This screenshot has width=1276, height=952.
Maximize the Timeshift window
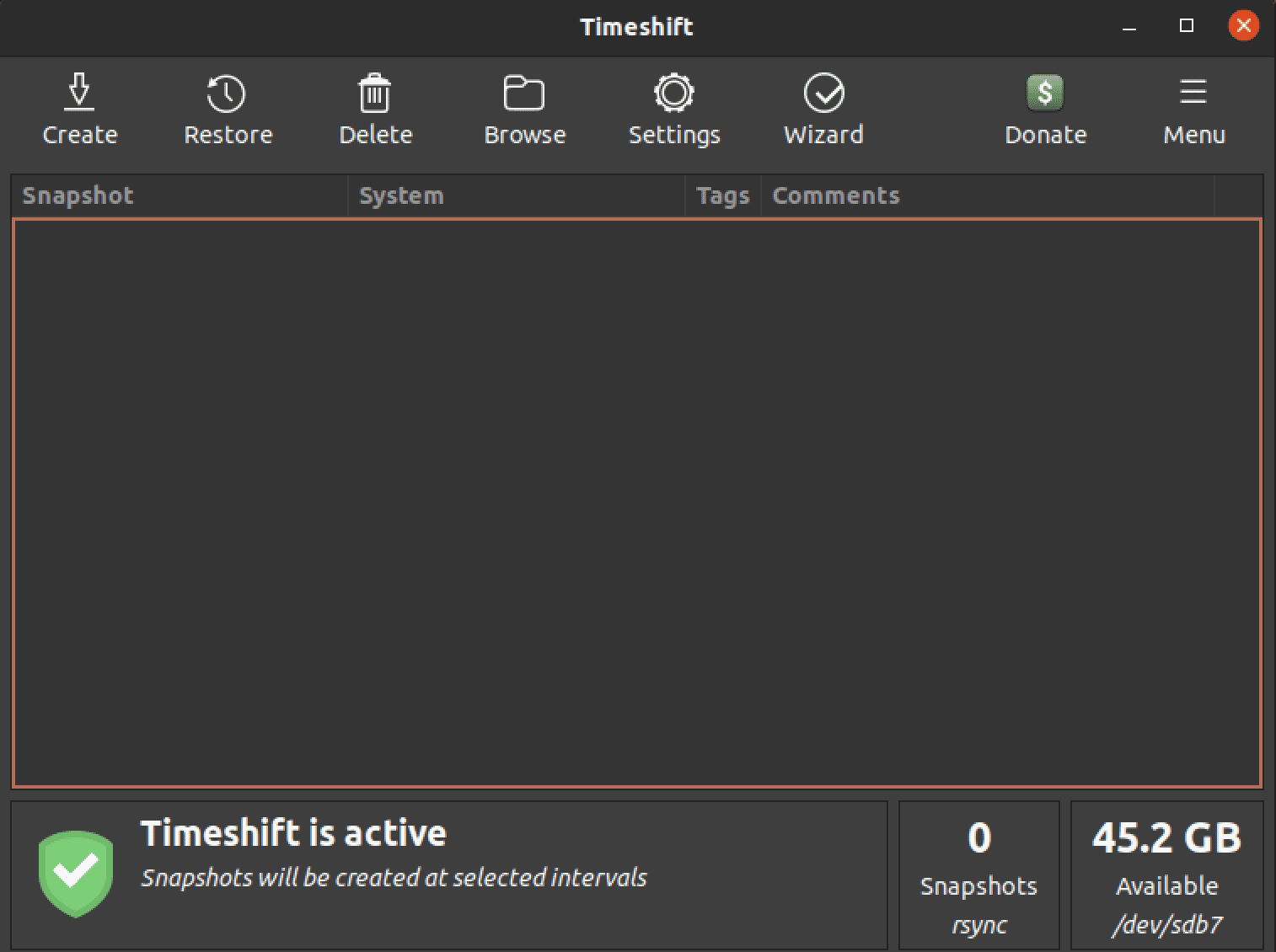tap(1187, 26)
